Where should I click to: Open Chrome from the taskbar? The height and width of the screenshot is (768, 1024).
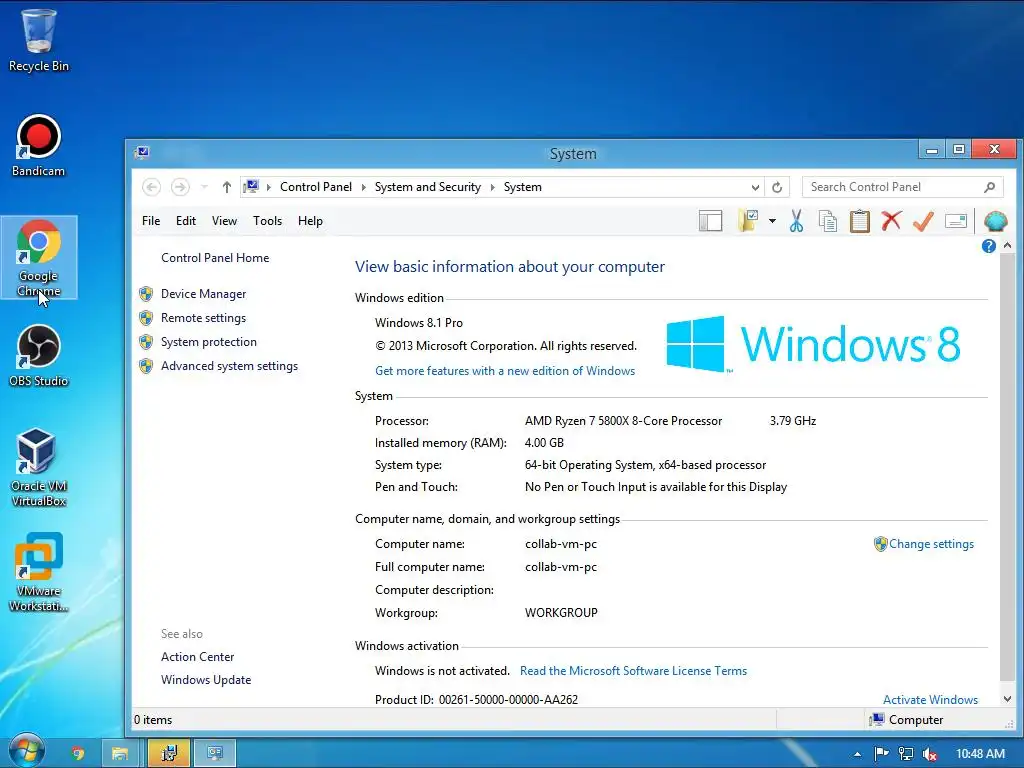tap(78, 754)
